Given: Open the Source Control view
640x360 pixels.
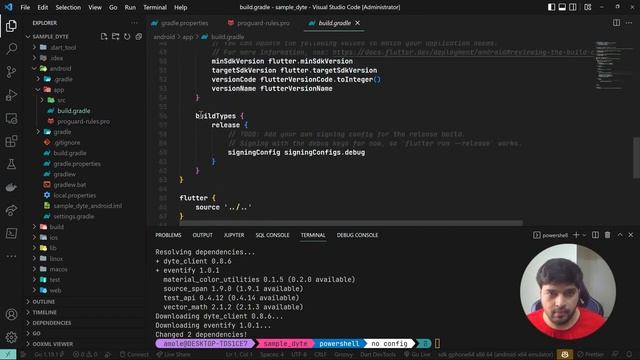Looking at the screenshot, I should 11,72.
